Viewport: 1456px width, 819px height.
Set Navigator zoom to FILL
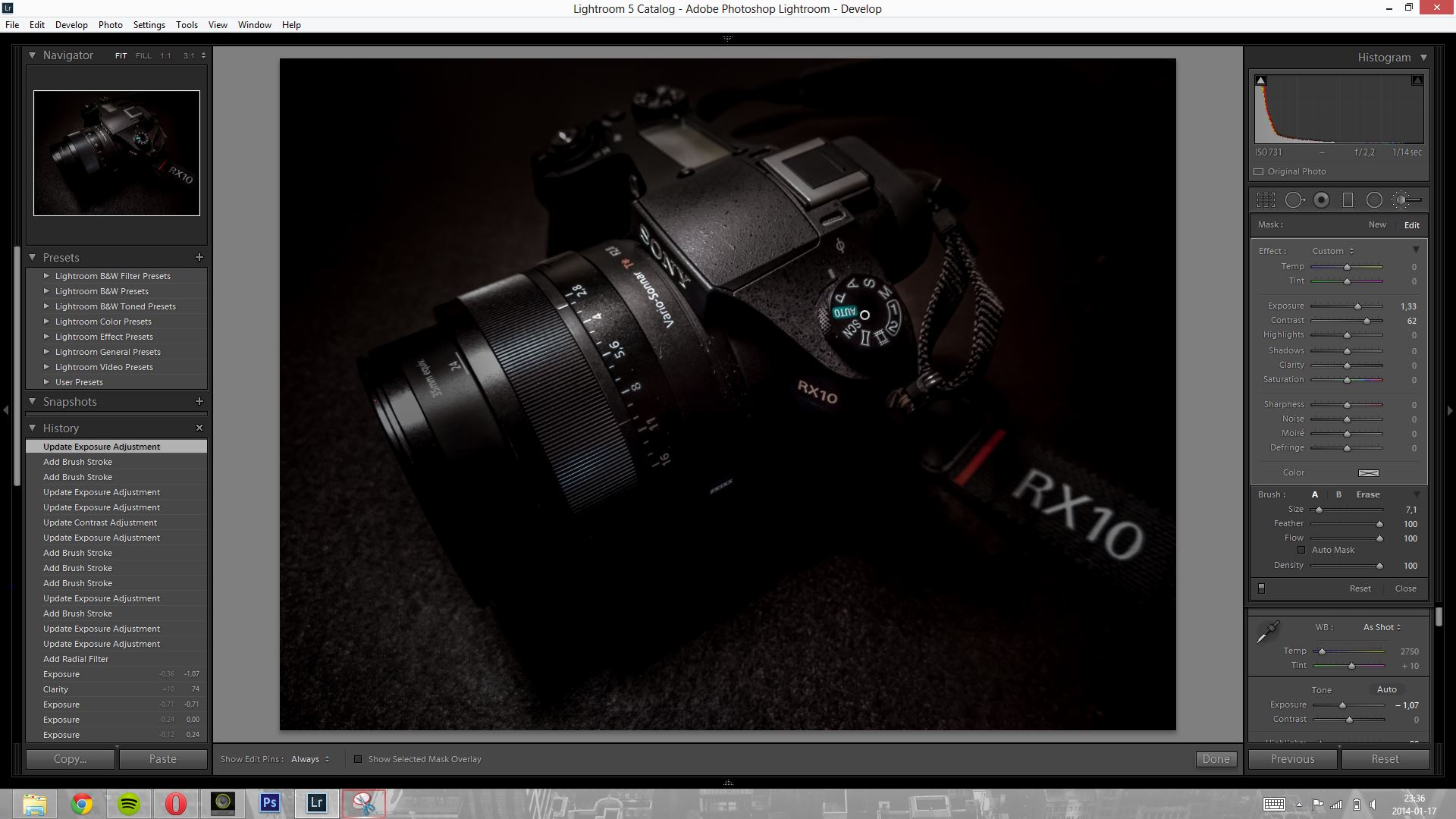pos(143,55)
